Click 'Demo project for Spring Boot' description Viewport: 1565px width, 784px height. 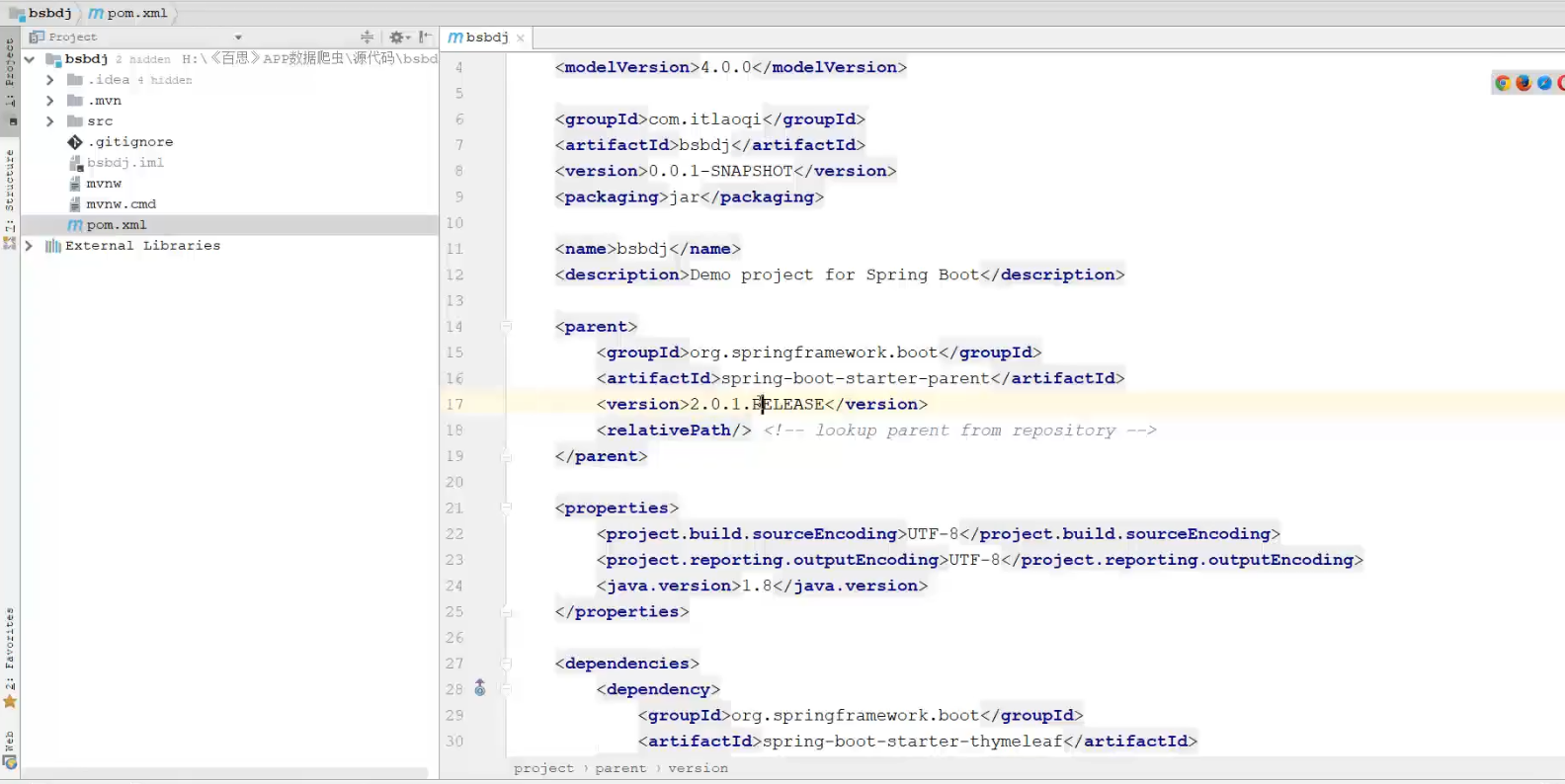pyautogui.click(x=835, y=274)
